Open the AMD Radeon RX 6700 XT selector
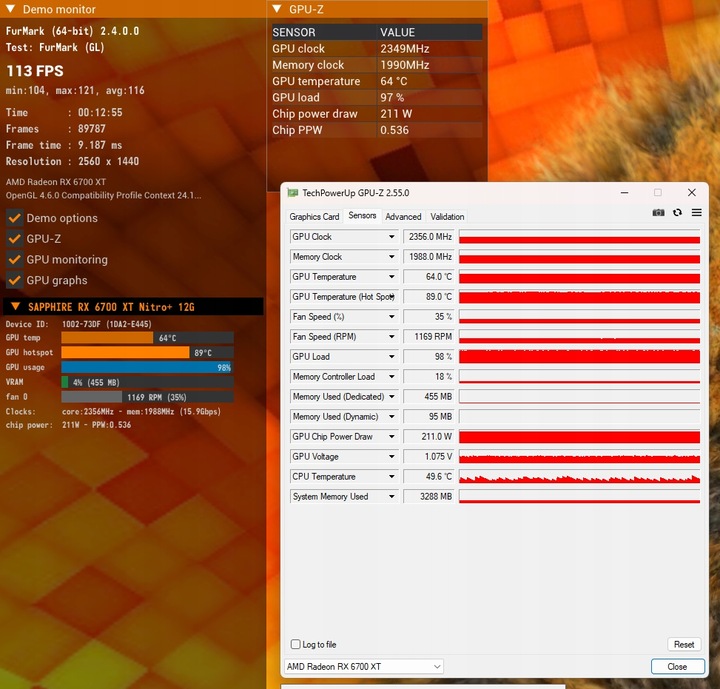Image resolution: width=720 pixels, height=689 pixels. tap(364, 666)
